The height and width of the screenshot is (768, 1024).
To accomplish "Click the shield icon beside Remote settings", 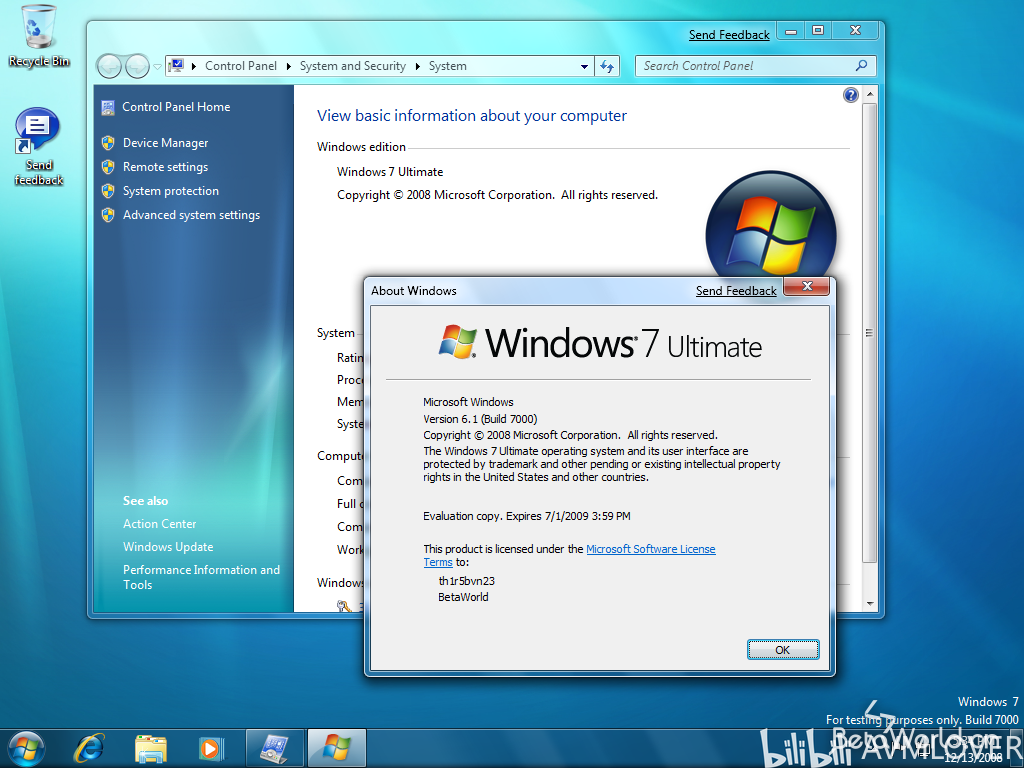I will coord(108,167).
